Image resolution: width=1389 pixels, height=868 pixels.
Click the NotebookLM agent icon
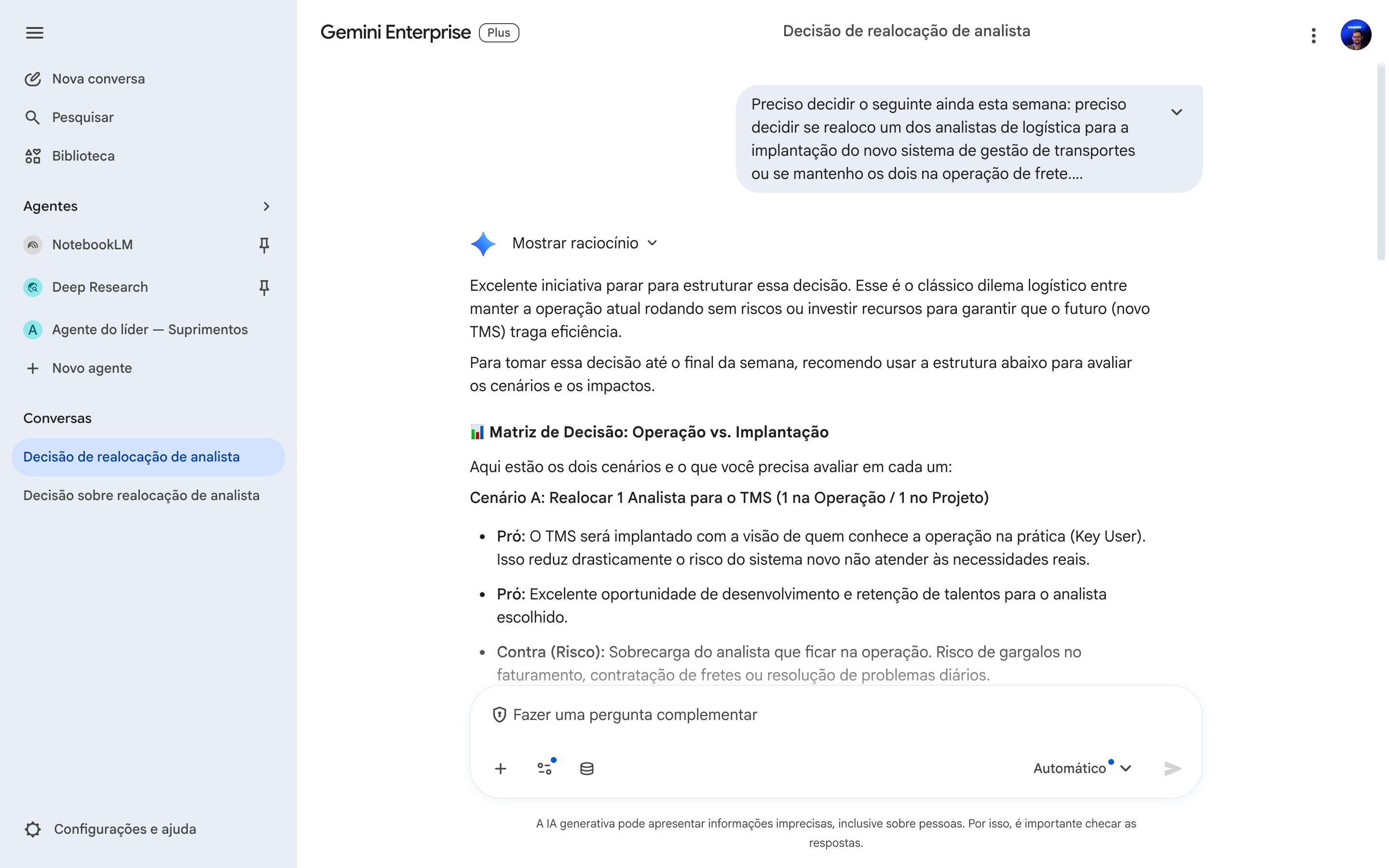click(x=33, y=244)
